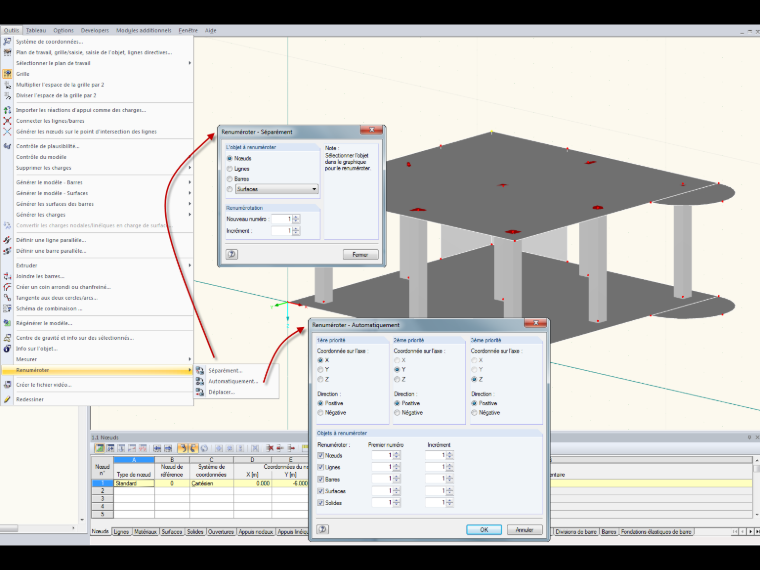Click the Plan de travail grid/snap icon
The image size is (760, 570).
(7, 52)
